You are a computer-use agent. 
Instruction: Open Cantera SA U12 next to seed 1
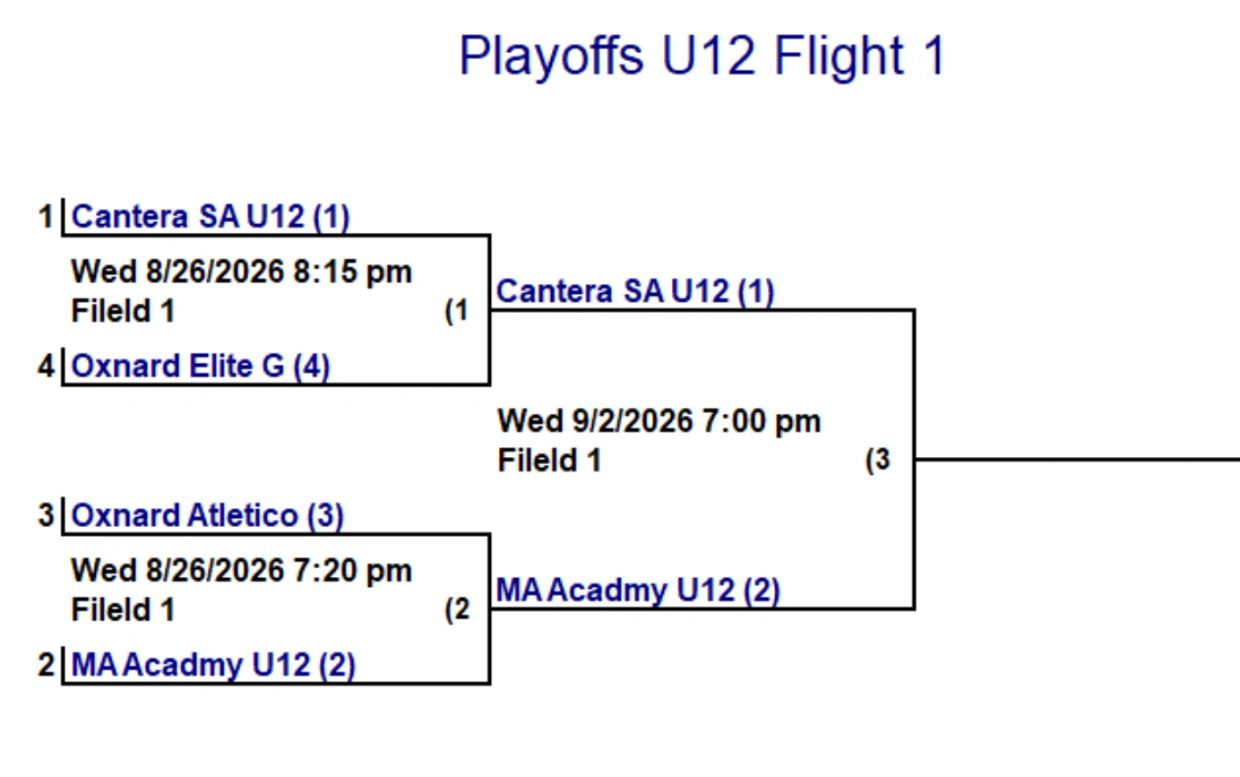(211, 216)
